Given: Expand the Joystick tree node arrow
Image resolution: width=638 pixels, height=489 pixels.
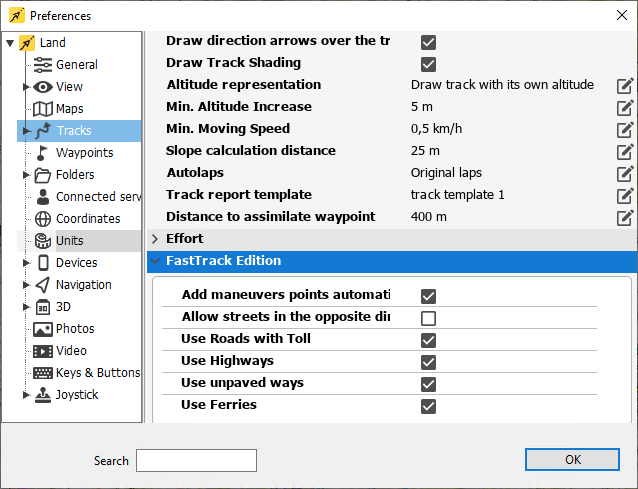Looking at the screenshot, I should [26, 395].
